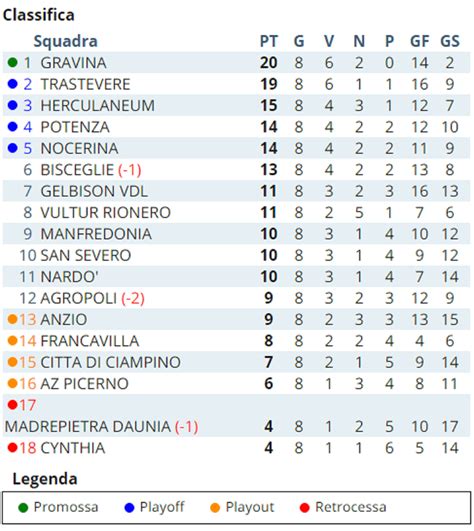Select the PT column header
The image size is (474, 531).
(x=268, y=41)
